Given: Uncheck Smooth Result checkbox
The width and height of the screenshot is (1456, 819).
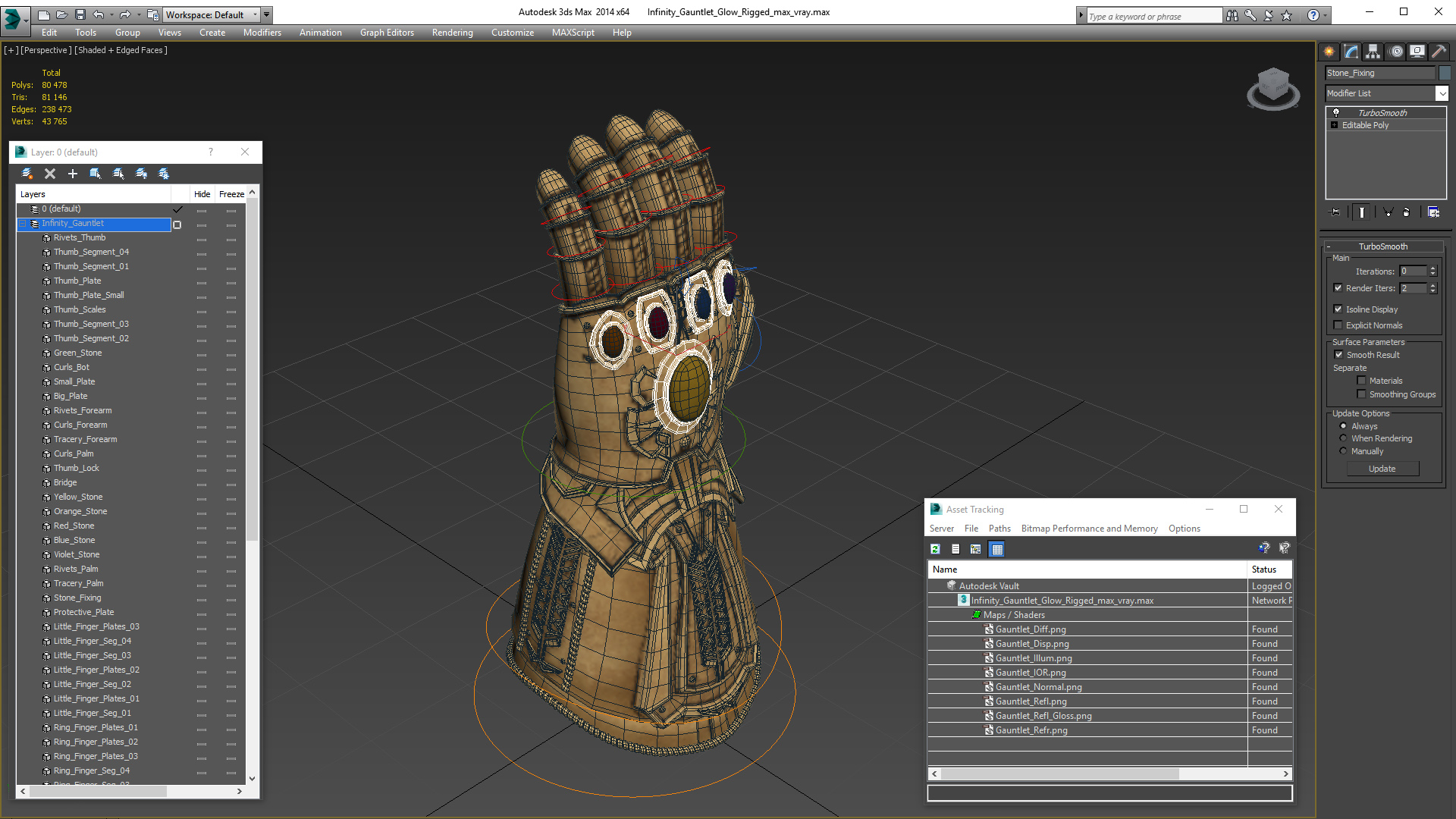Looking at the screenshot, I should point(1338,355).
